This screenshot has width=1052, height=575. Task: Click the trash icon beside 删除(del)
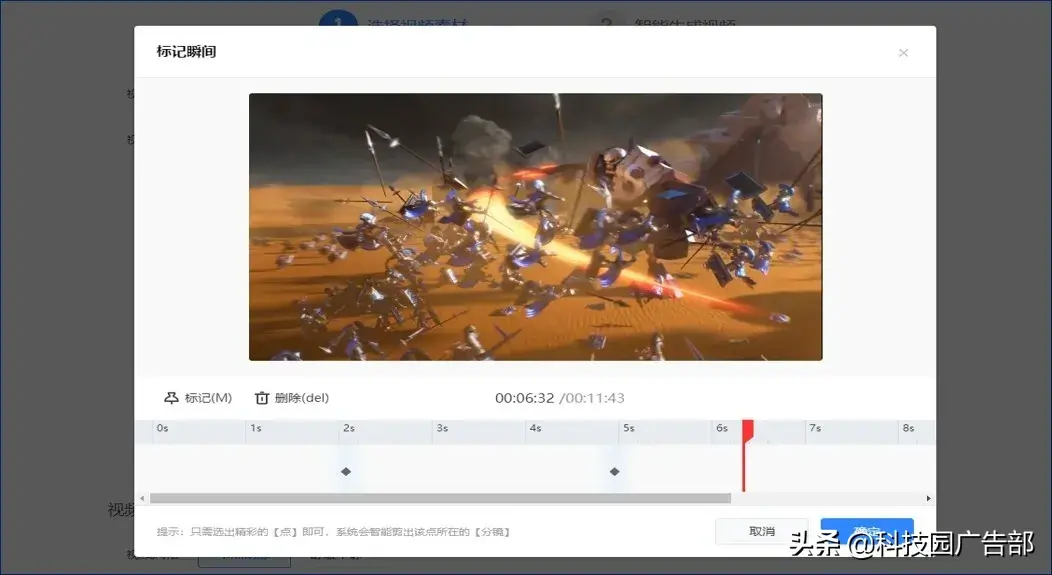coord(262,398)
